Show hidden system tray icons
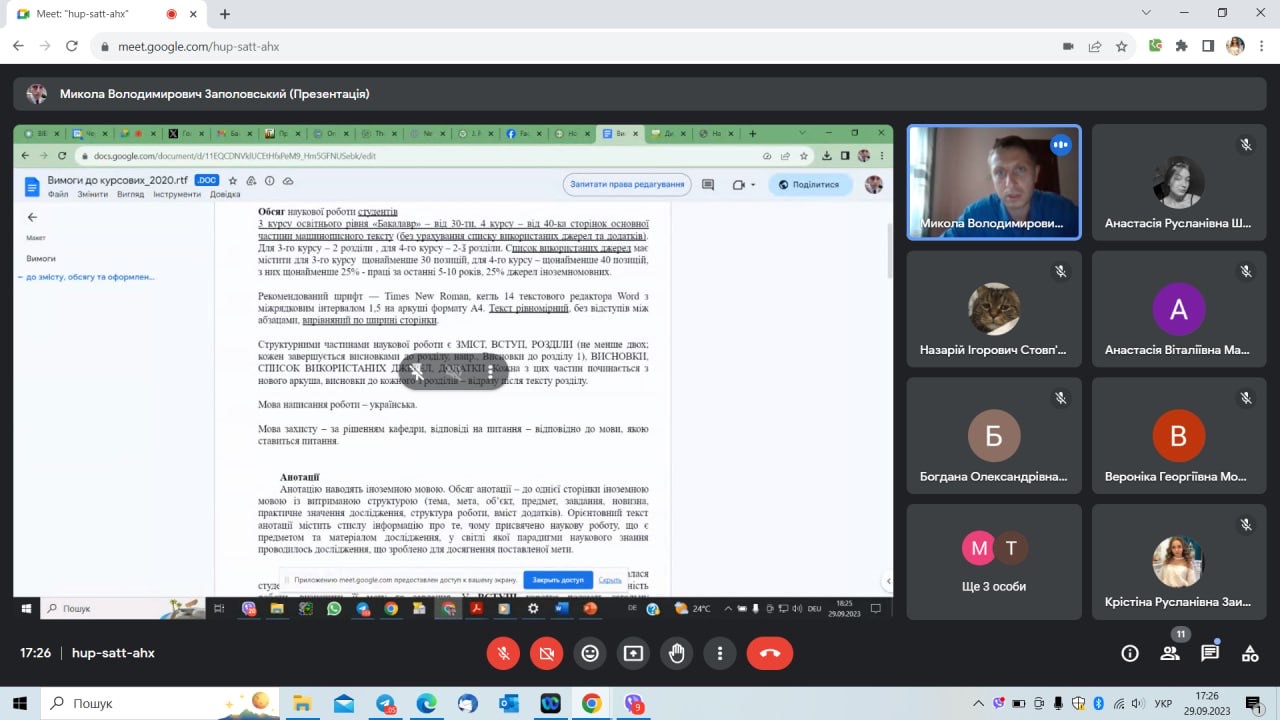The height and width of the screenshot is (720, 1280). click(x=979, y=703)
